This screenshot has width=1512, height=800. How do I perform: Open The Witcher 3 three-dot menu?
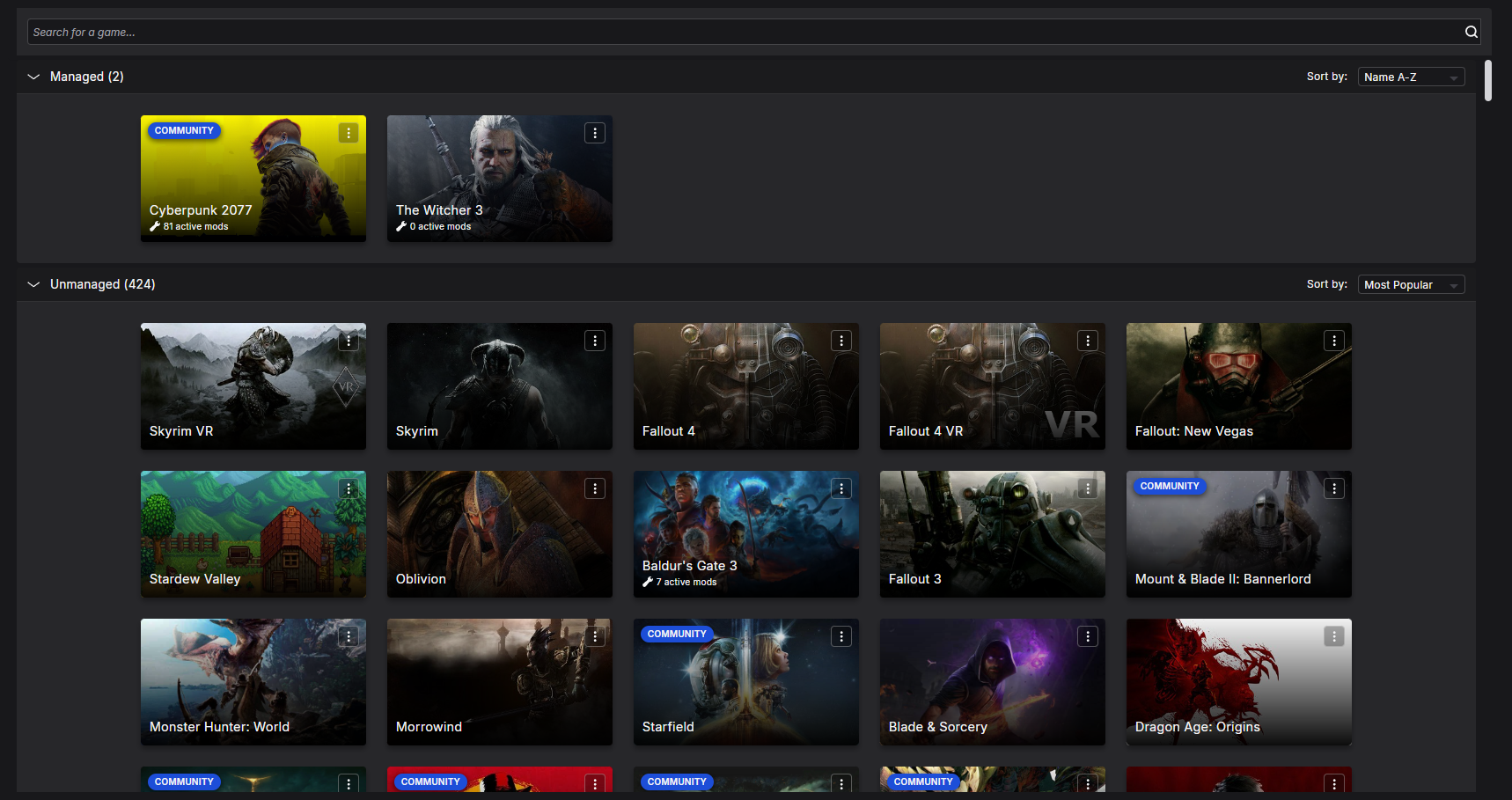click(x=595, y=133)
